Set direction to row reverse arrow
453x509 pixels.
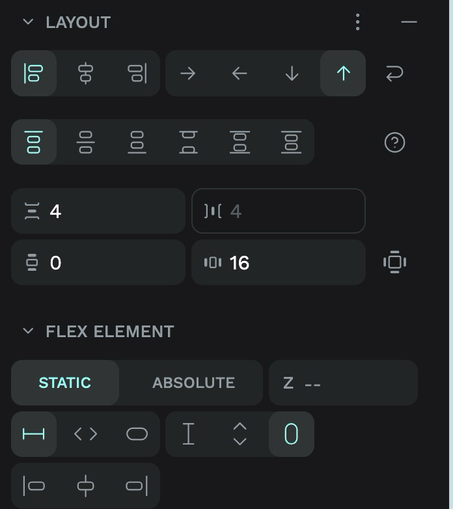[239, 73]
